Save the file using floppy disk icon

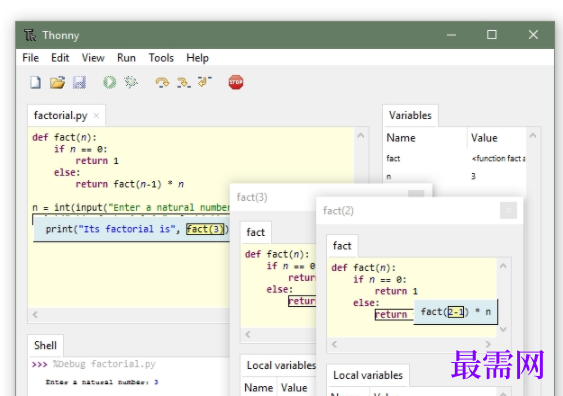pos(79,83)
